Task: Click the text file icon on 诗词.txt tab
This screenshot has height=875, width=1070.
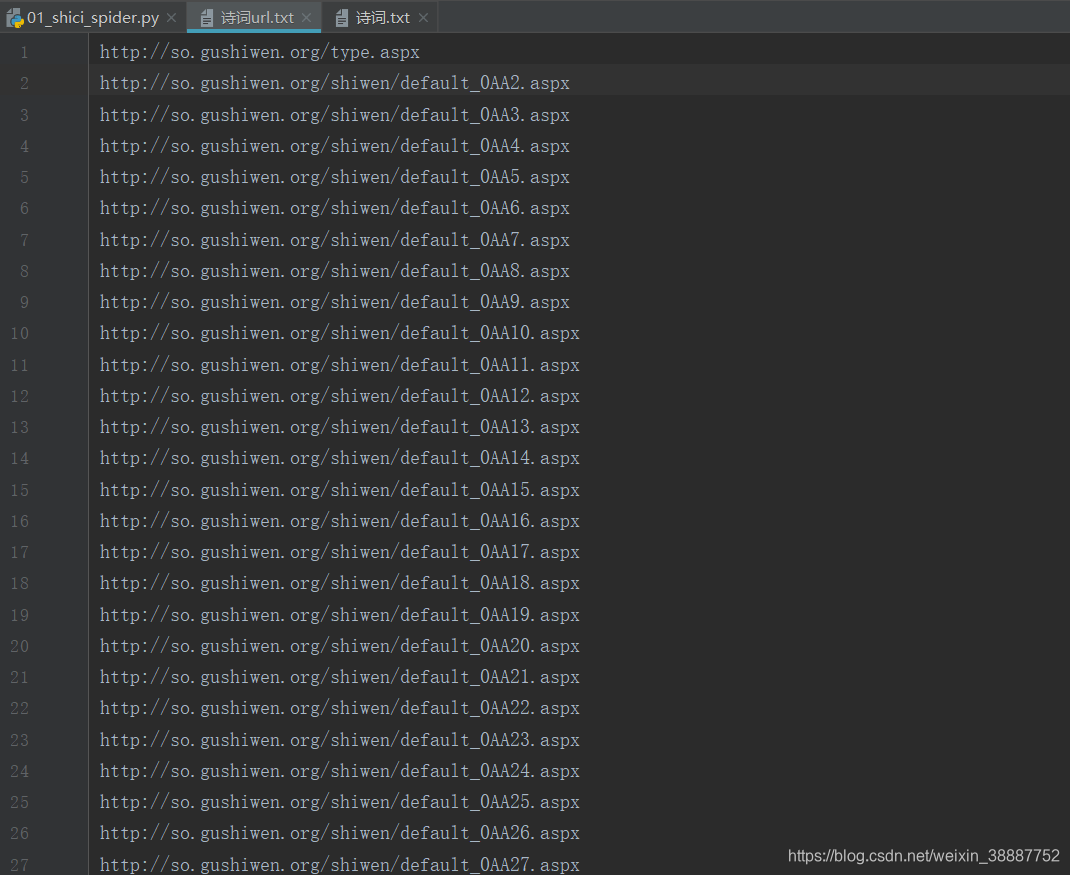Action: pyautogui.click(x=342, y=18)
